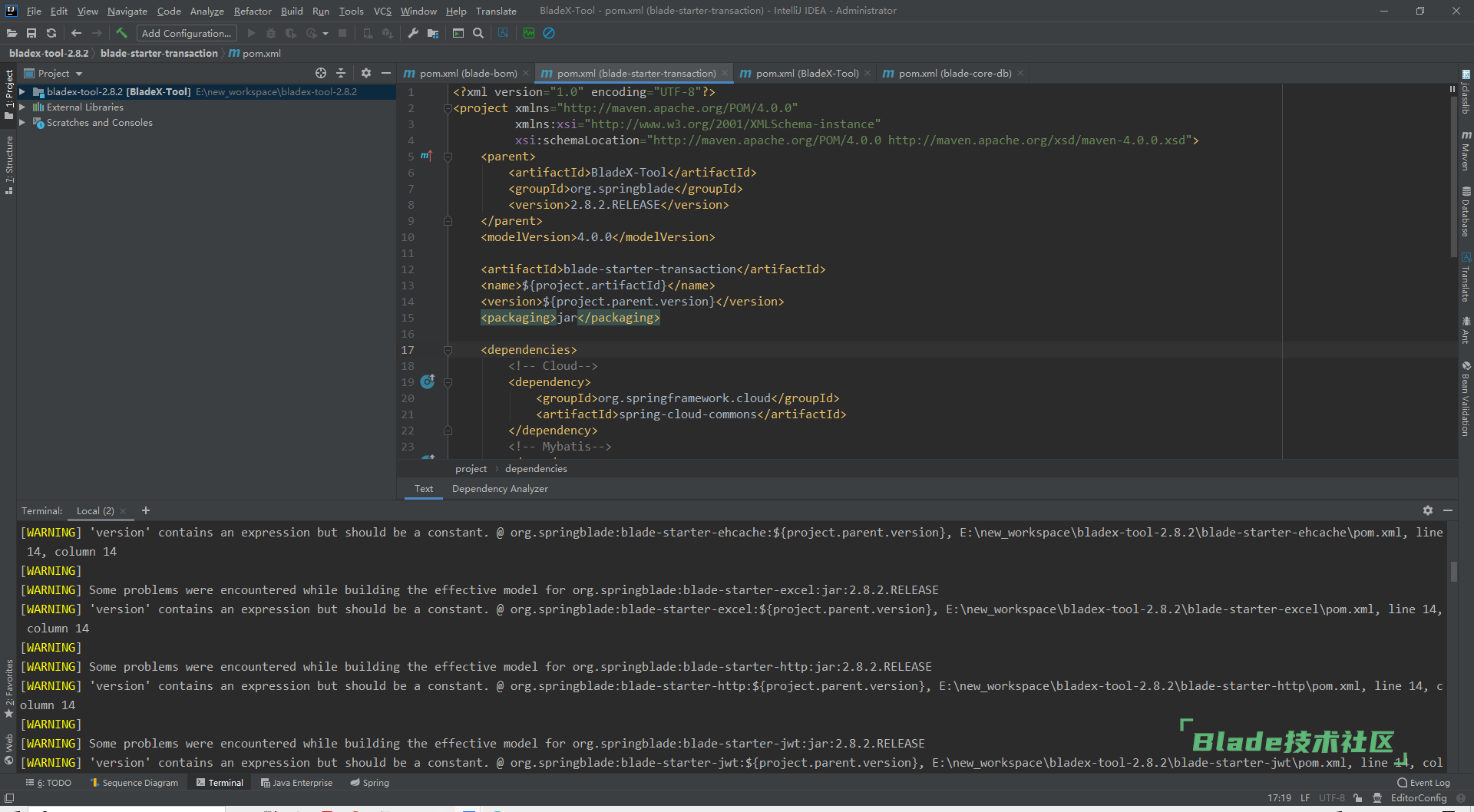Open the Add Configuration selector
1474x812 pixels.
tap(187, 33)
